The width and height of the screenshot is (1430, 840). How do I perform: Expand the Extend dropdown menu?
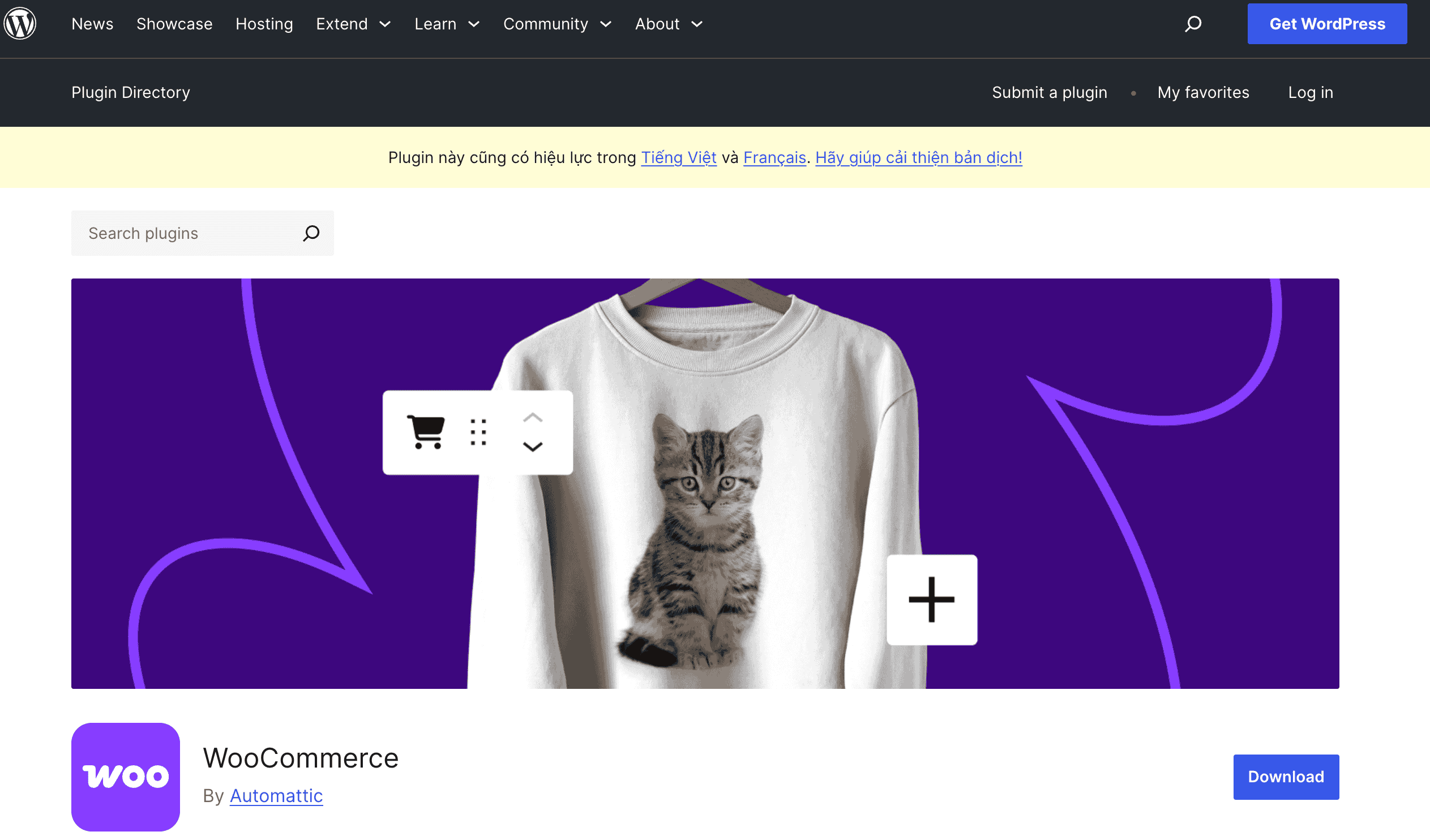pos(353,24)
